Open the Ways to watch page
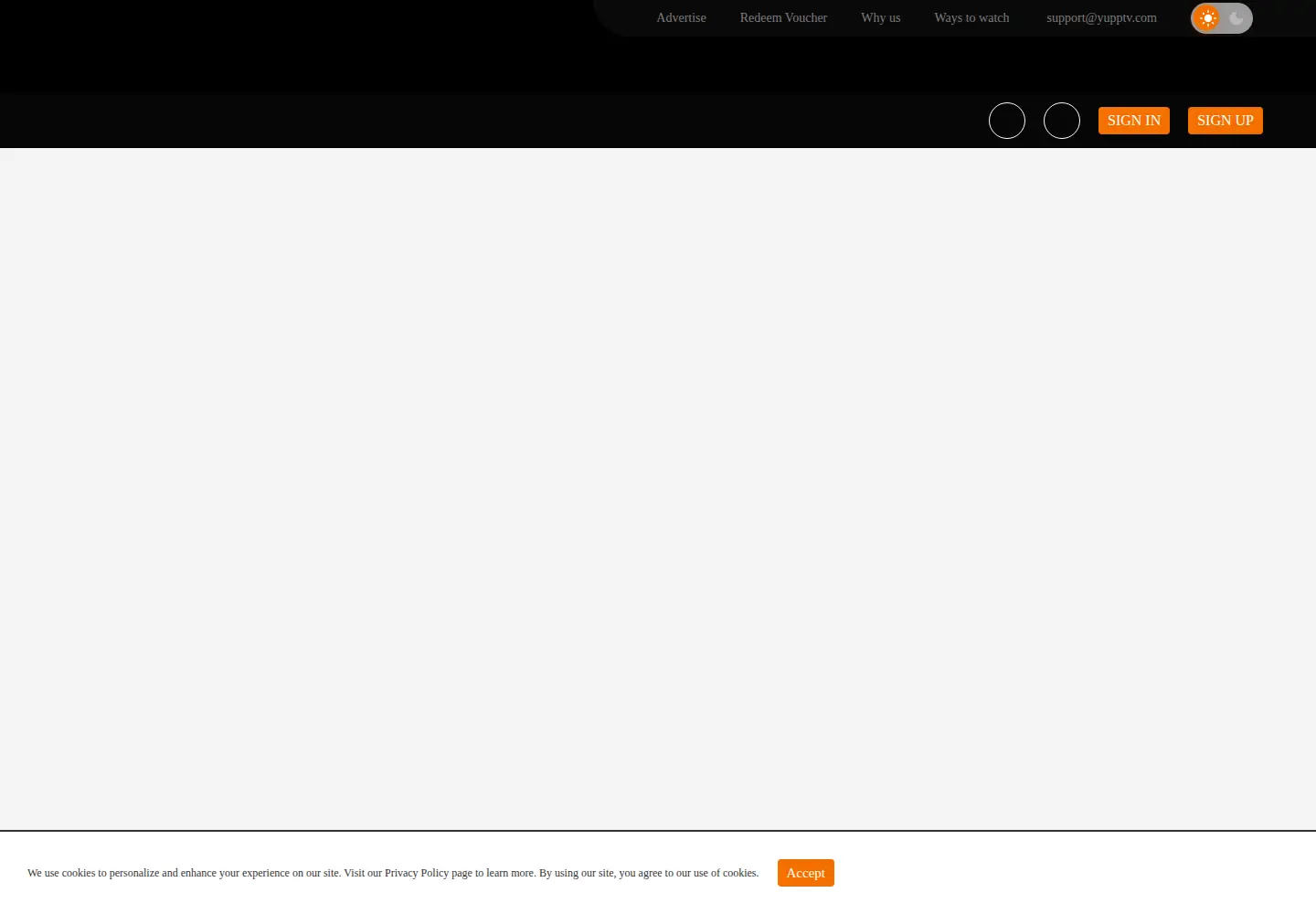The height and width of the screenshot is (914, 1316). 971,18
